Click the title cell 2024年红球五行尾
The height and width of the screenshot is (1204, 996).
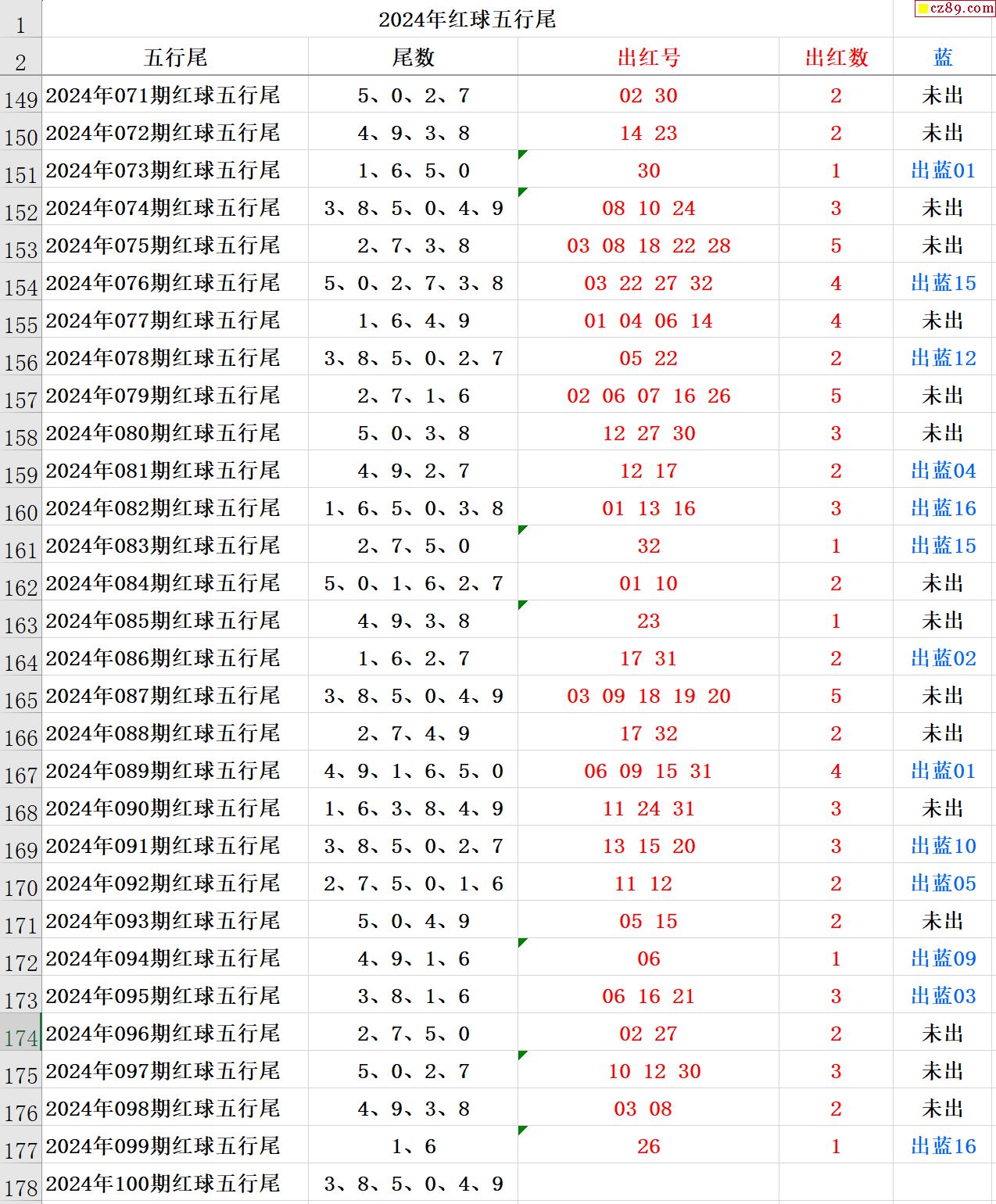[467, 19]
